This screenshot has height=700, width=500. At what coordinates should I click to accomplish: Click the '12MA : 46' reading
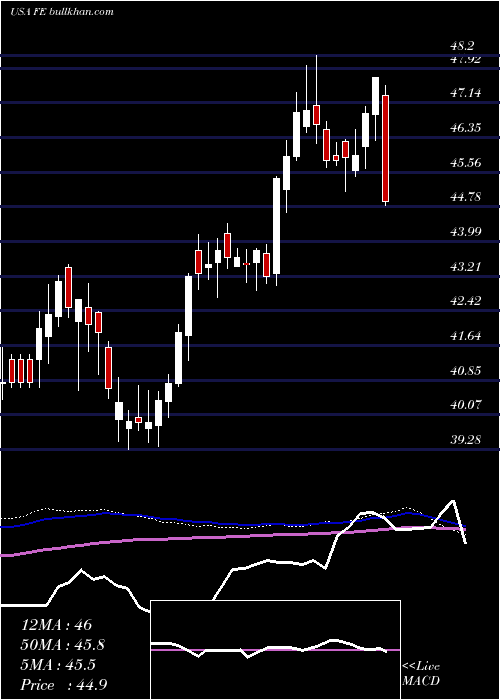[x=56, y=625]
